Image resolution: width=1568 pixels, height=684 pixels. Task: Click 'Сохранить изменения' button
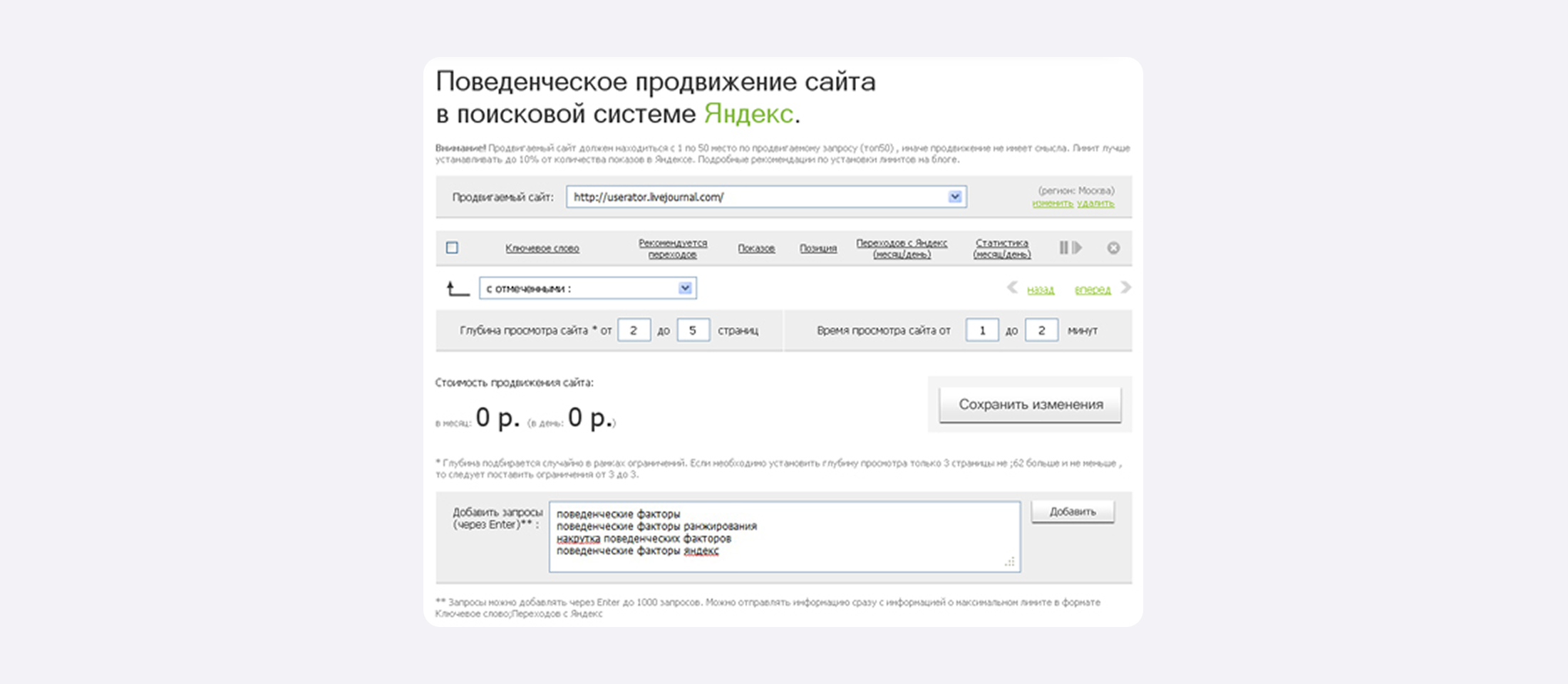[x=1031, y=405]
